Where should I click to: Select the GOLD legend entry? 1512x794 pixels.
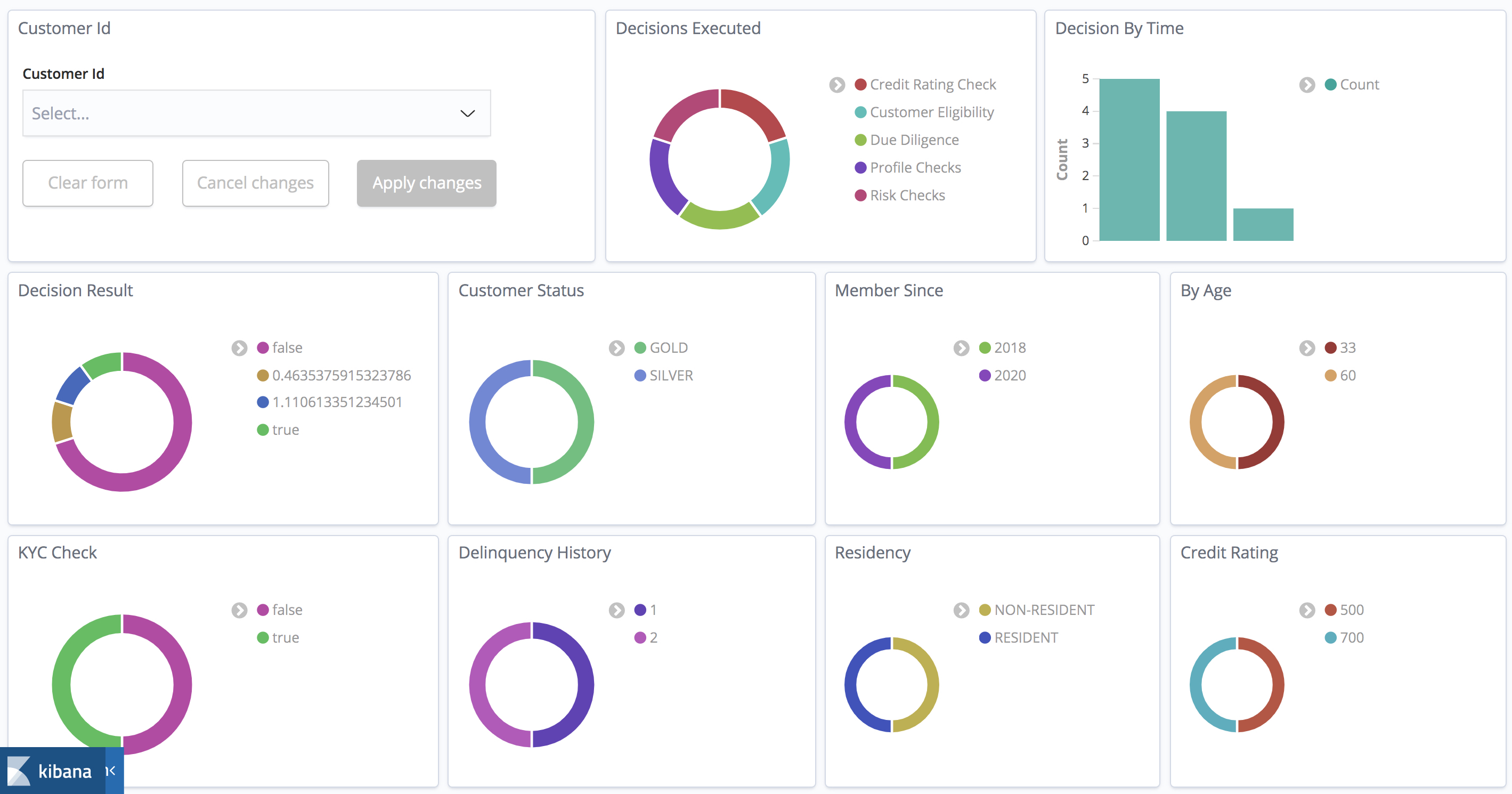668,347
